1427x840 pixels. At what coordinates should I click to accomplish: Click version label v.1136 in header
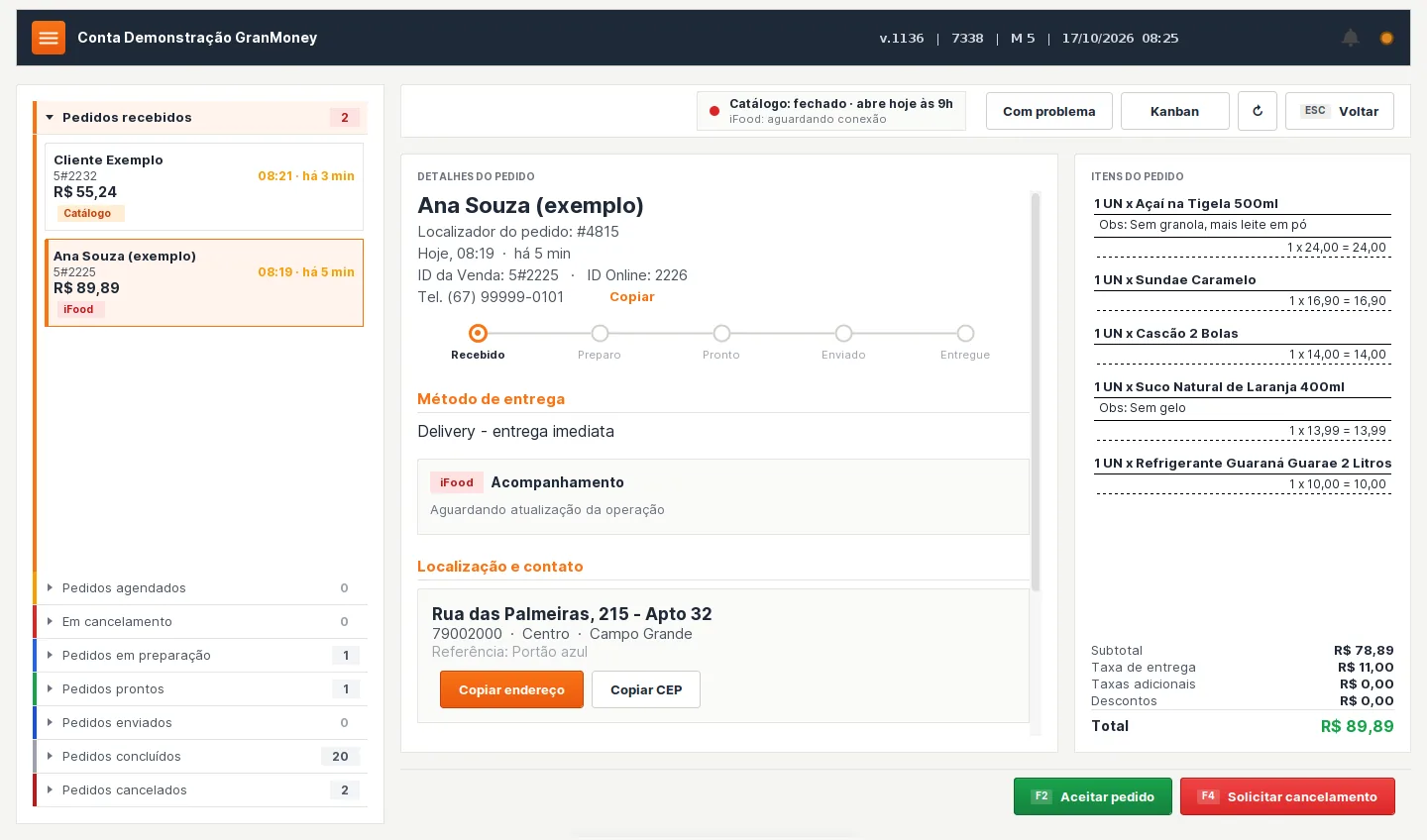[902, 38]
